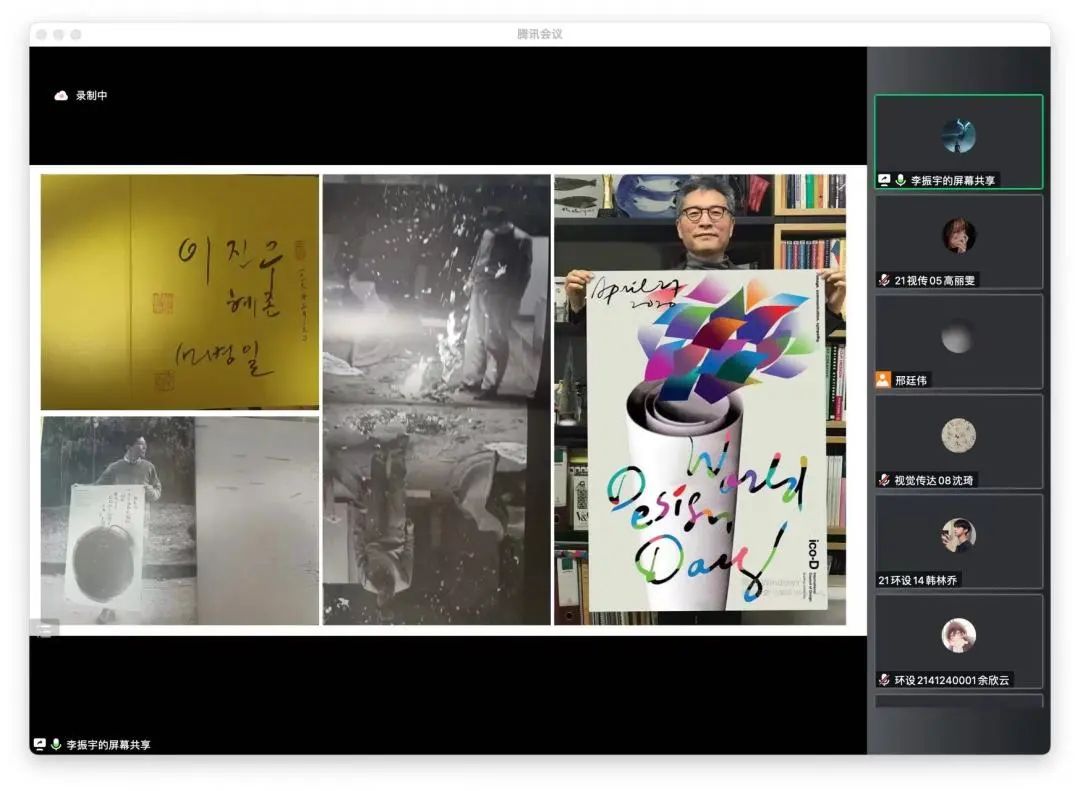
Task: Click the cloud recording icon
Action: pyautogui.click(x=61, y=96)
